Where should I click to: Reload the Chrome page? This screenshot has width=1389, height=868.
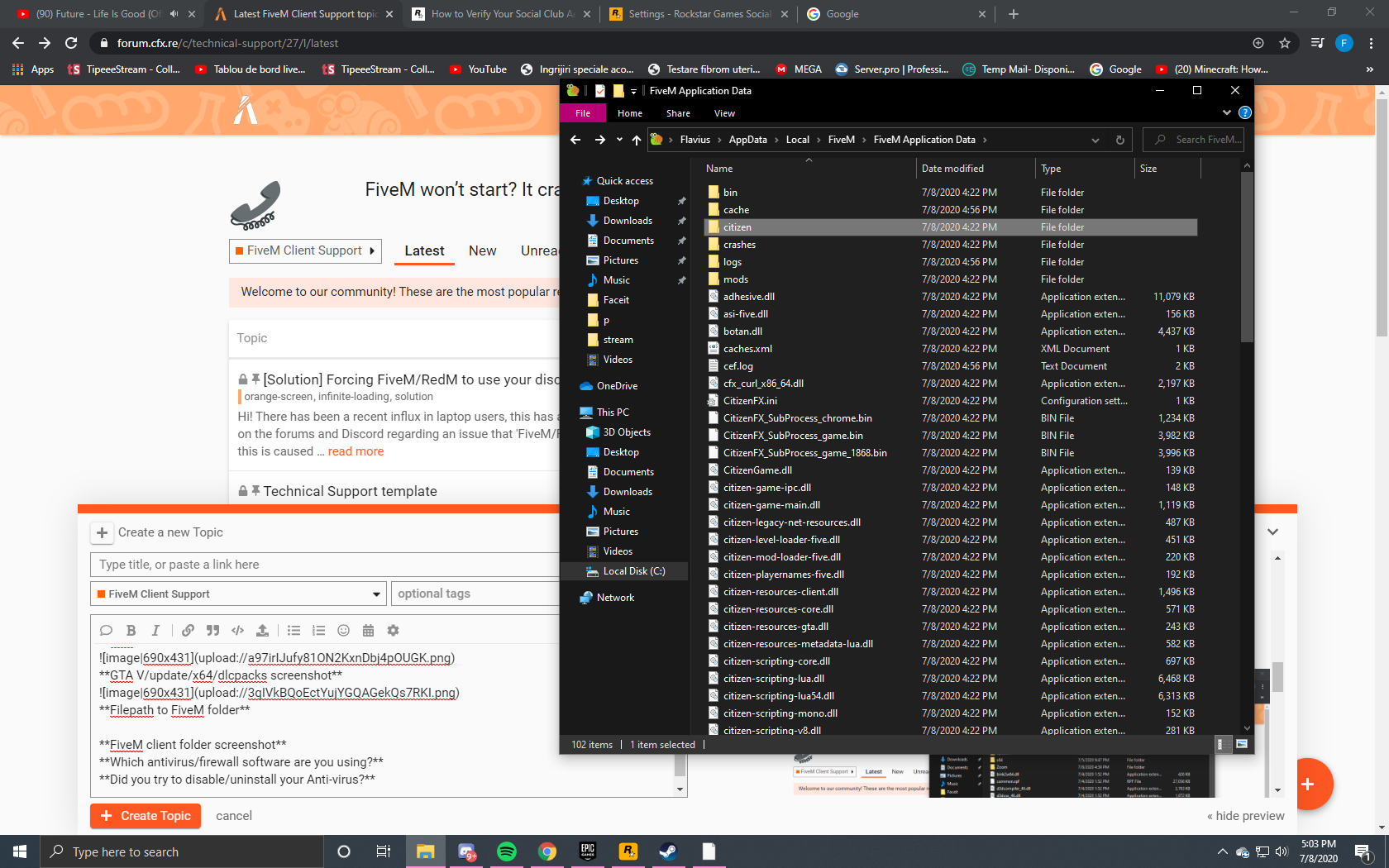coord(71,43)
